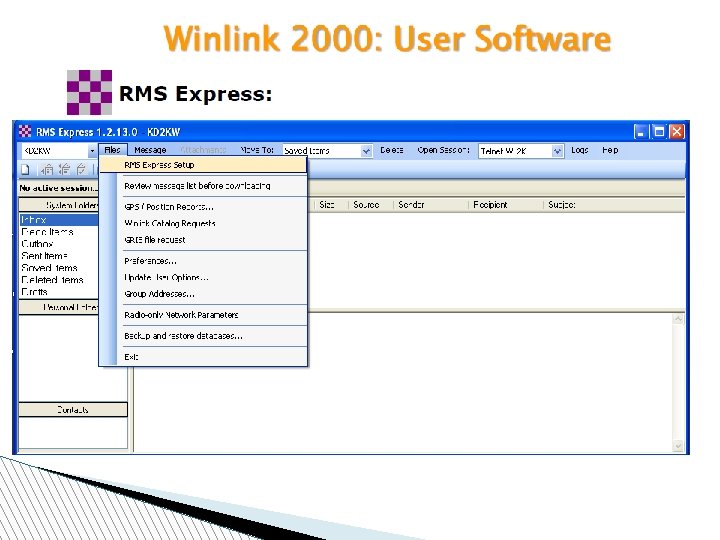The height and width of the screenshot is (540, 720).
Task: Click the message pane scroll up arrow
Action: (x=678, y=319)
